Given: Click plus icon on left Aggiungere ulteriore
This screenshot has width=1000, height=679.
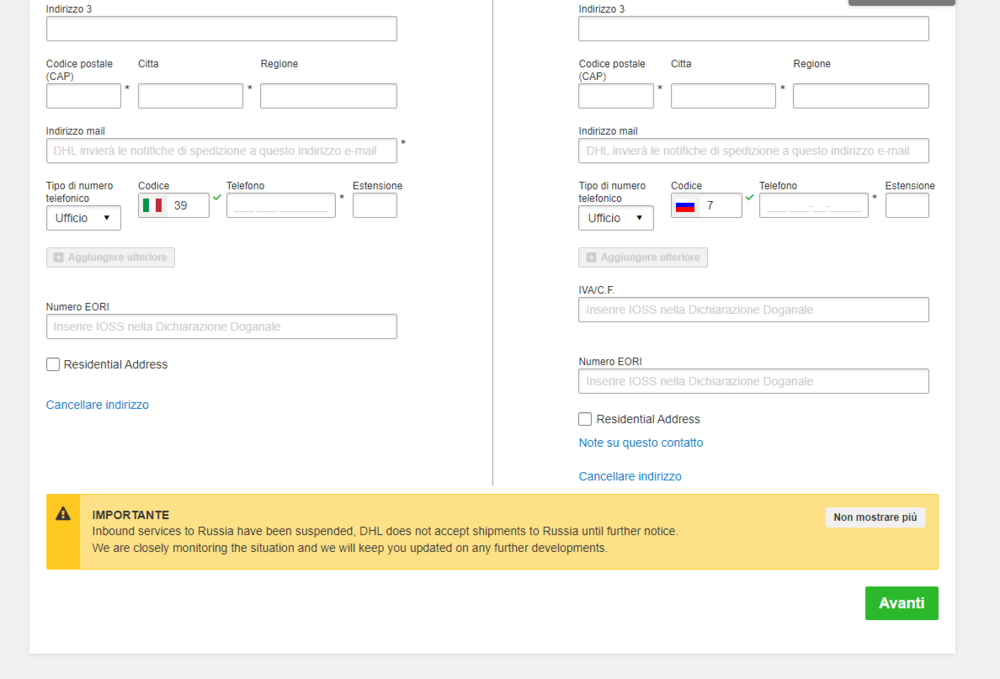Looking at the screenshot, I should [58, 258].
